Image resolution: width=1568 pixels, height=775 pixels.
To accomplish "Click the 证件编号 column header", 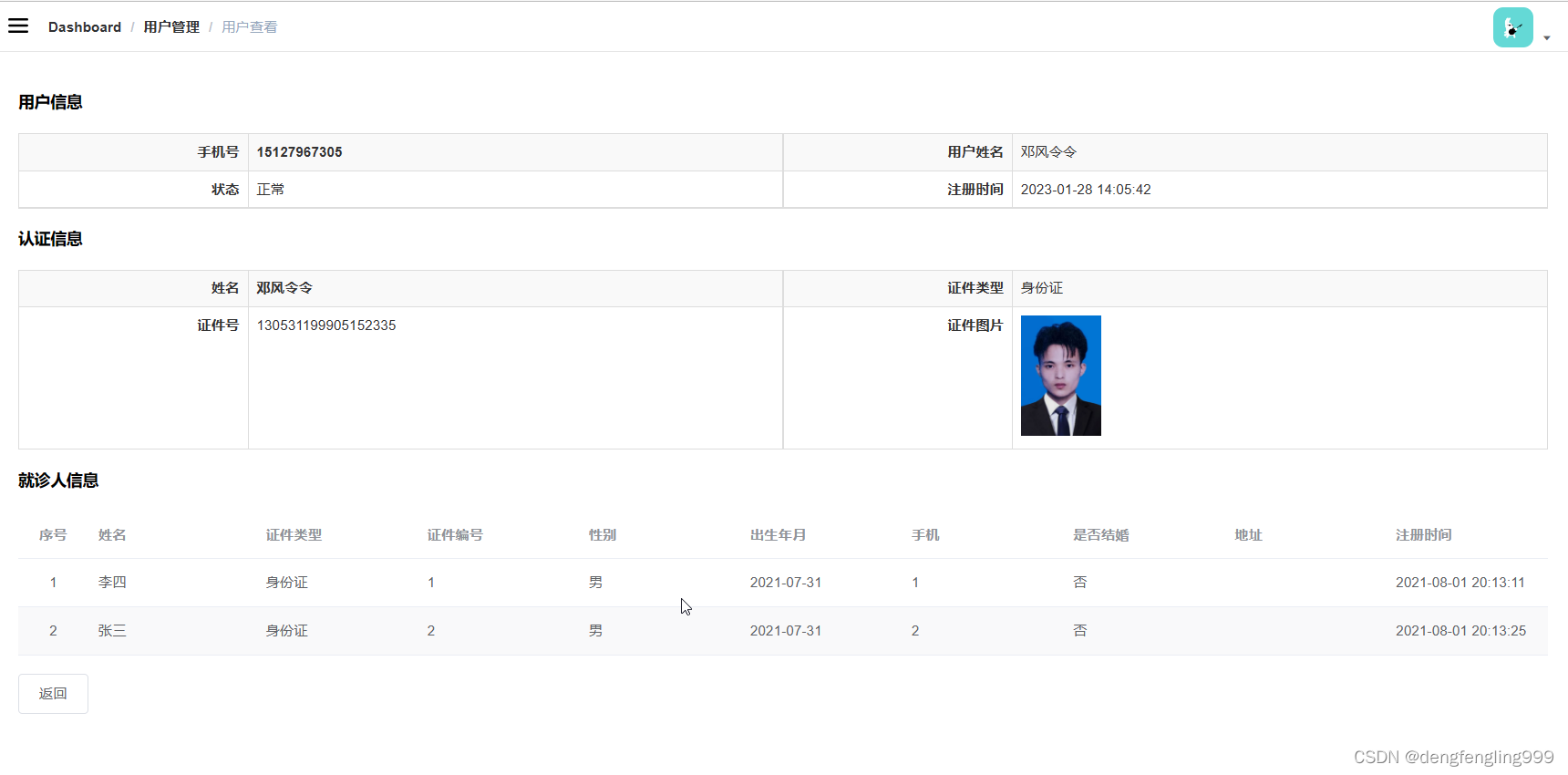I will point(455,535).
